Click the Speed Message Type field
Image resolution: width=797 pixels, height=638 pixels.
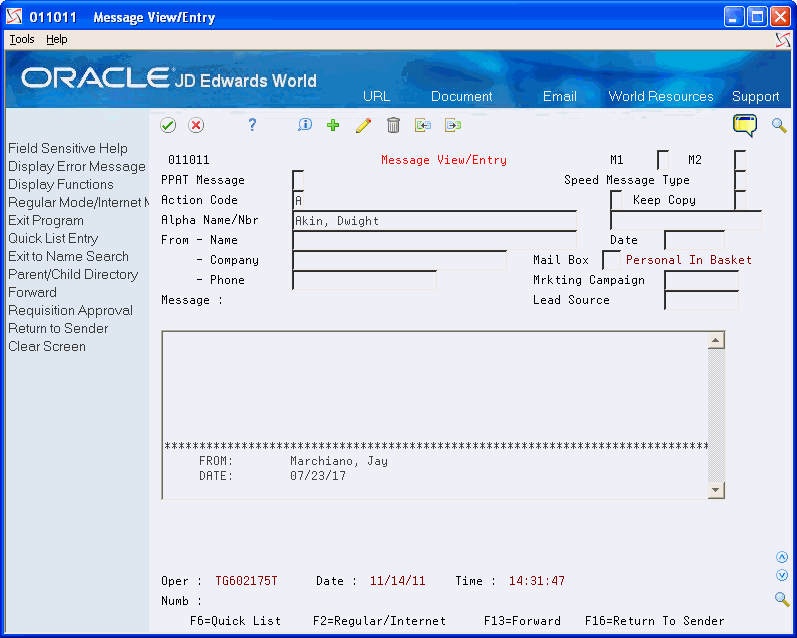coord(740,180)
